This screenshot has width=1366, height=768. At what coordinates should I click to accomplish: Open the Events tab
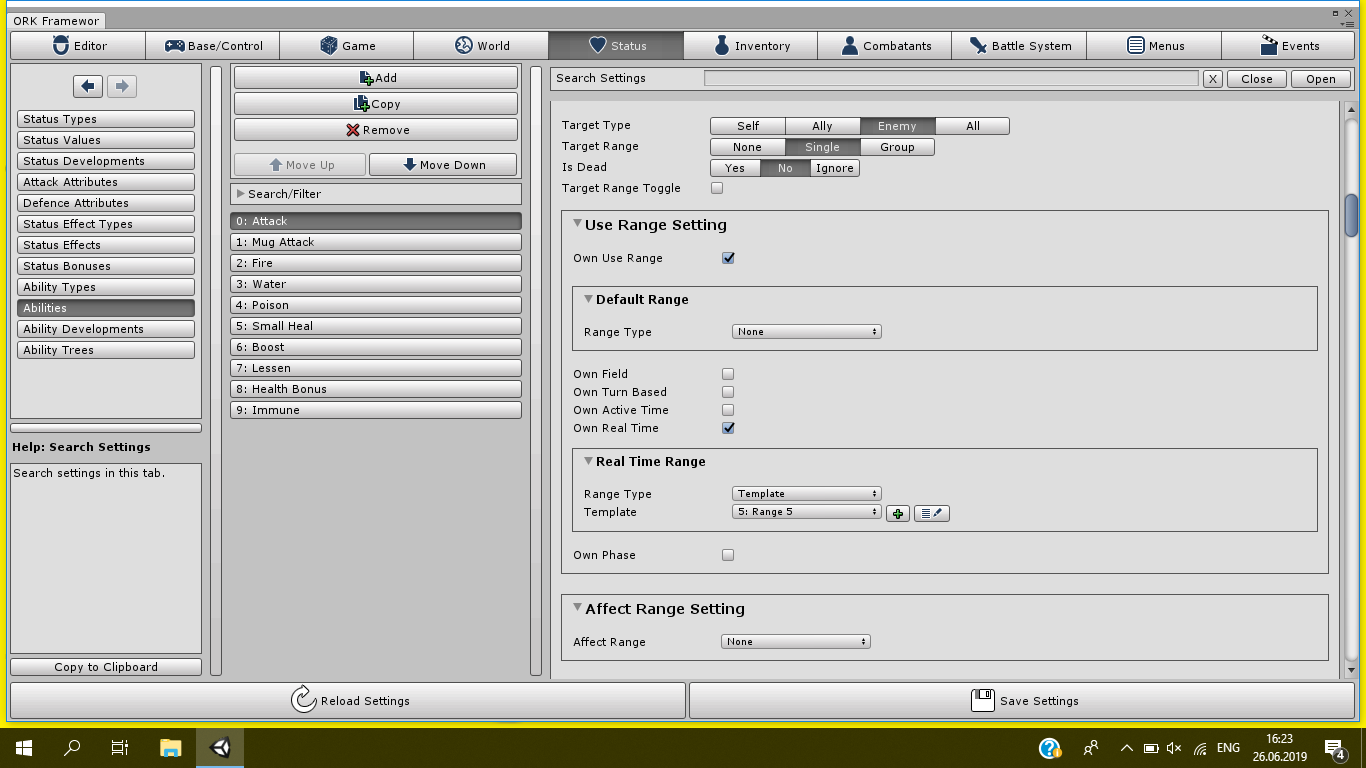1288,46
